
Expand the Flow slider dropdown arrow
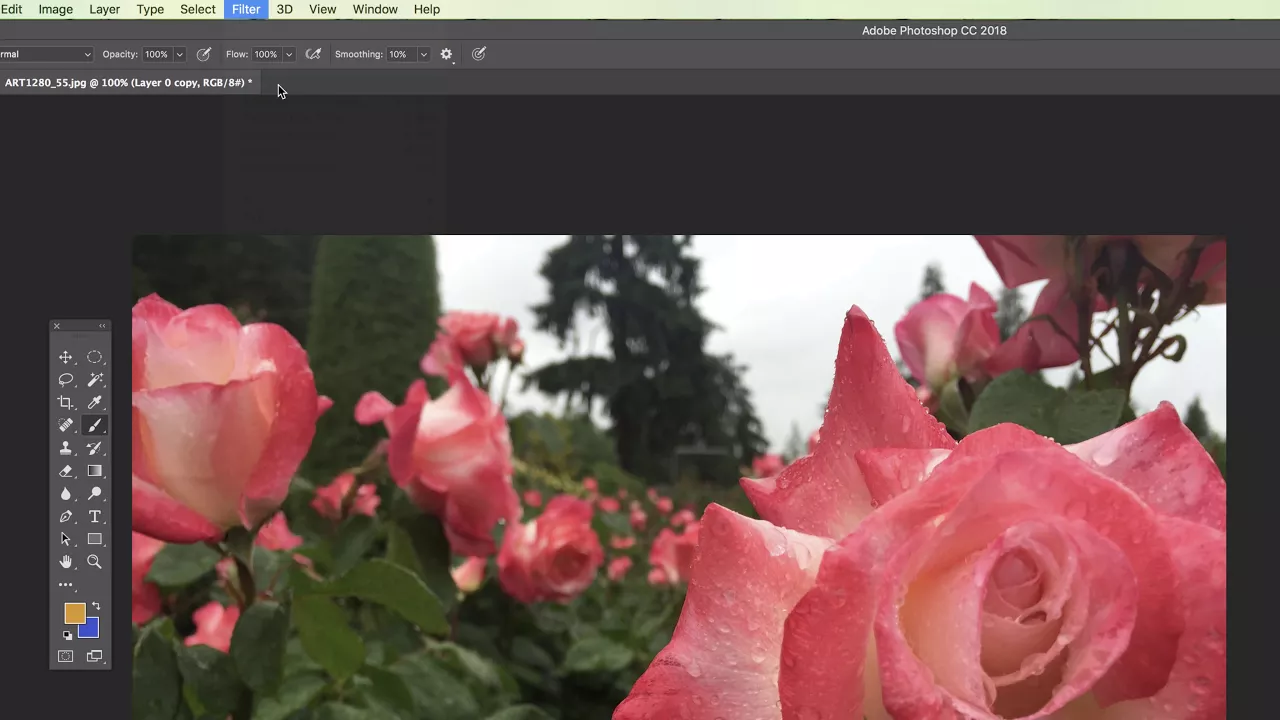pos(289,54)
